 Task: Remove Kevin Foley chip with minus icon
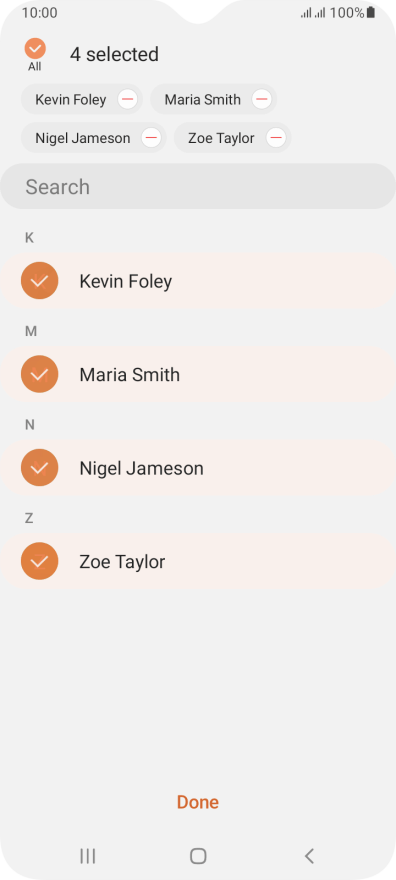pos(128,99)
